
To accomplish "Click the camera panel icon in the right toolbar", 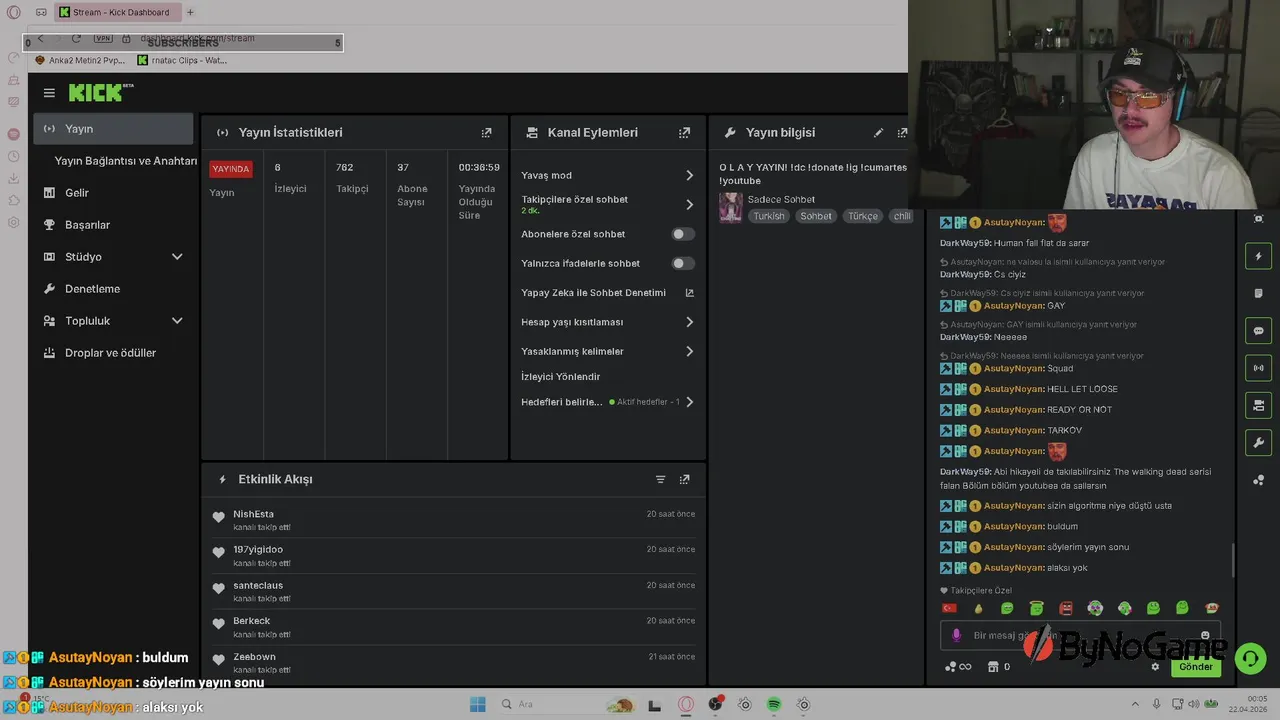I will pos(1258,405).
